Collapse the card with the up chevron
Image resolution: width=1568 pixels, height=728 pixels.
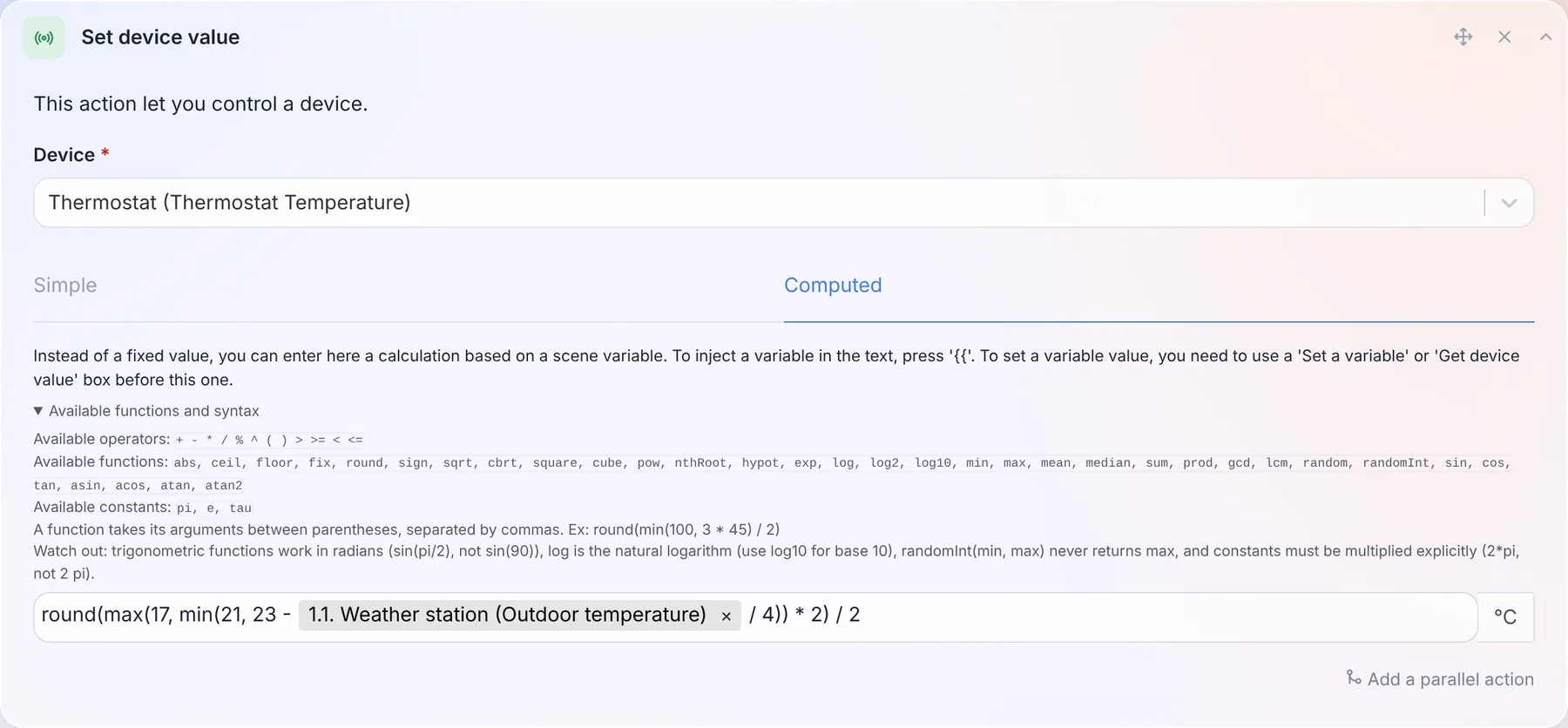click(x=1545, y=37)
